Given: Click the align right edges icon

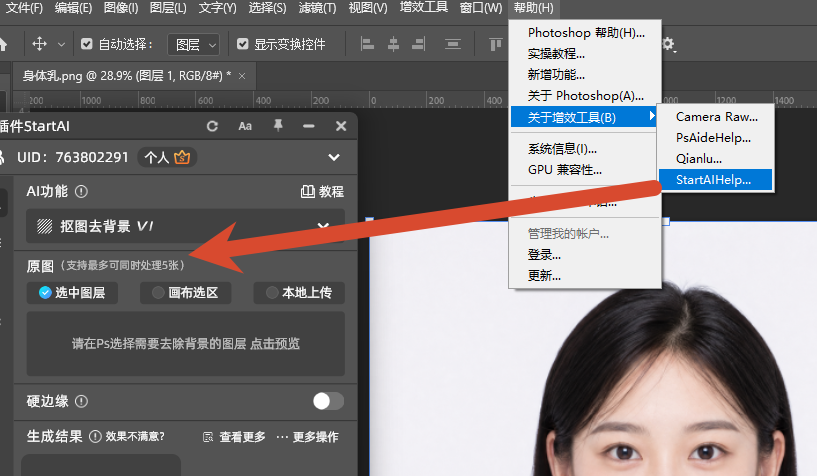Looking at the screenshot, I should [x=418, y=44].
